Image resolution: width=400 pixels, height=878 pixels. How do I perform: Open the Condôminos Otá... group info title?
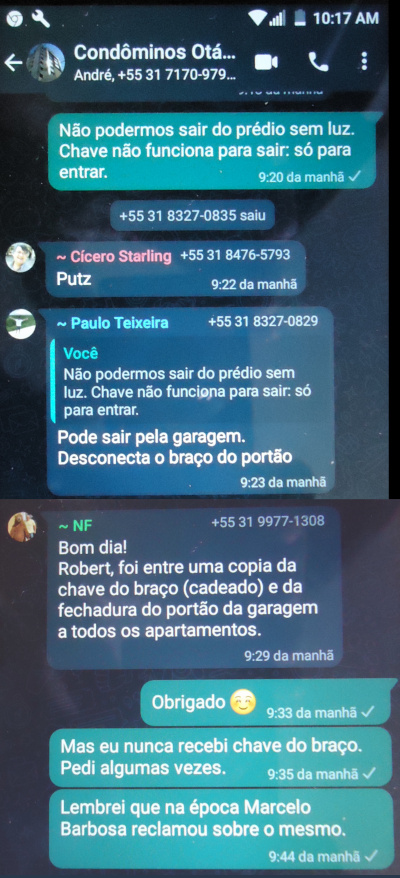coord(155,52)
